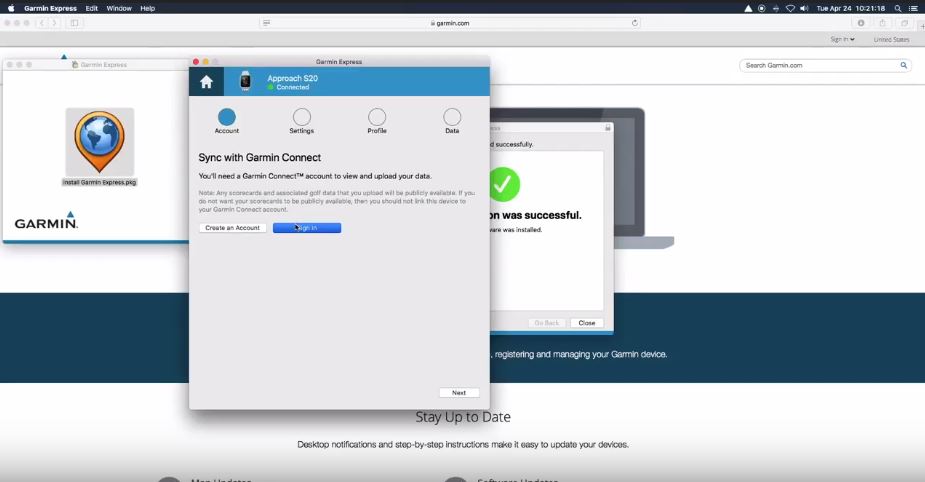Select the Data step circle

pyautogui.click(x=452, y=117)
